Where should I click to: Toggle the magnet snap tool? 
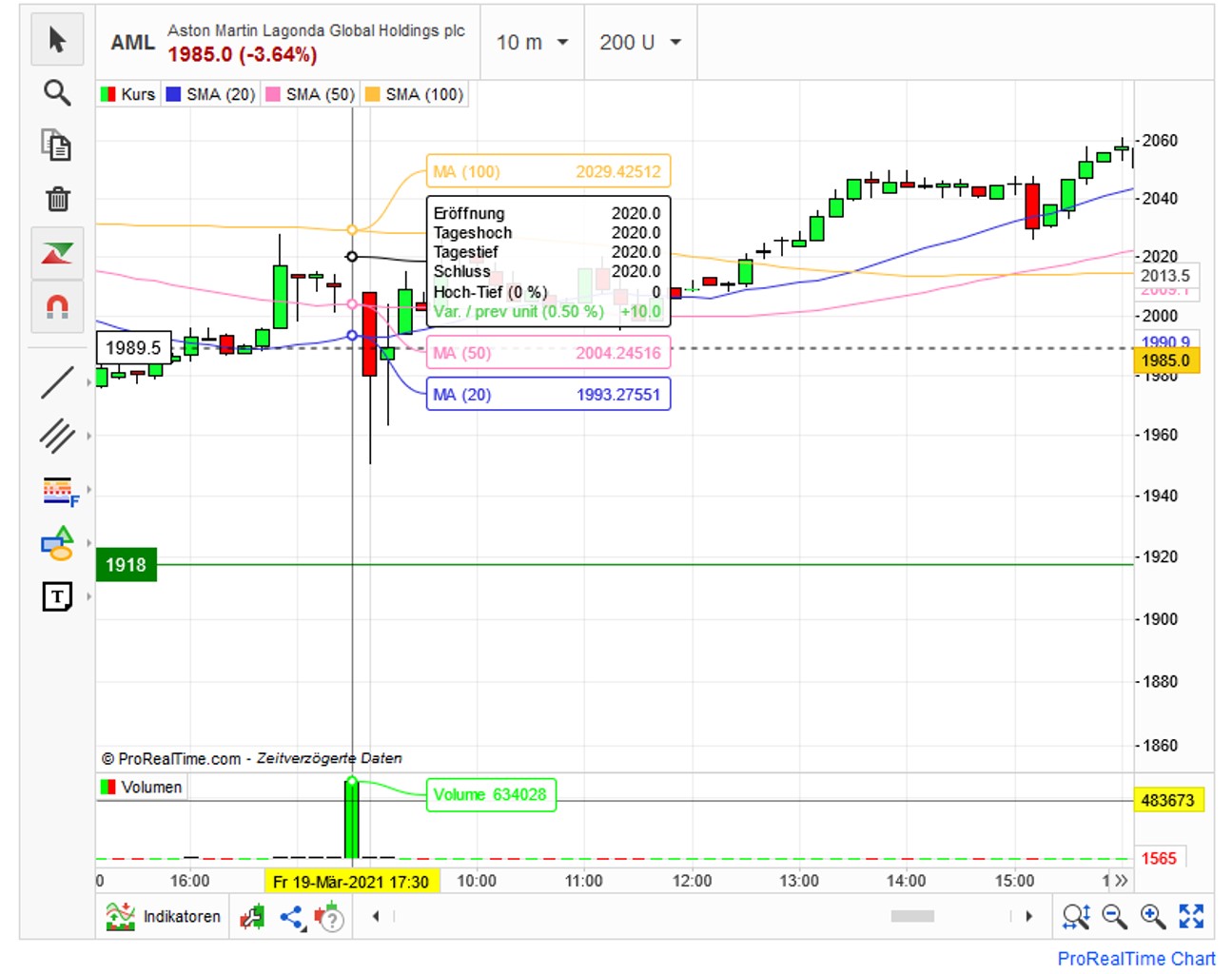(x=57, y=306)
